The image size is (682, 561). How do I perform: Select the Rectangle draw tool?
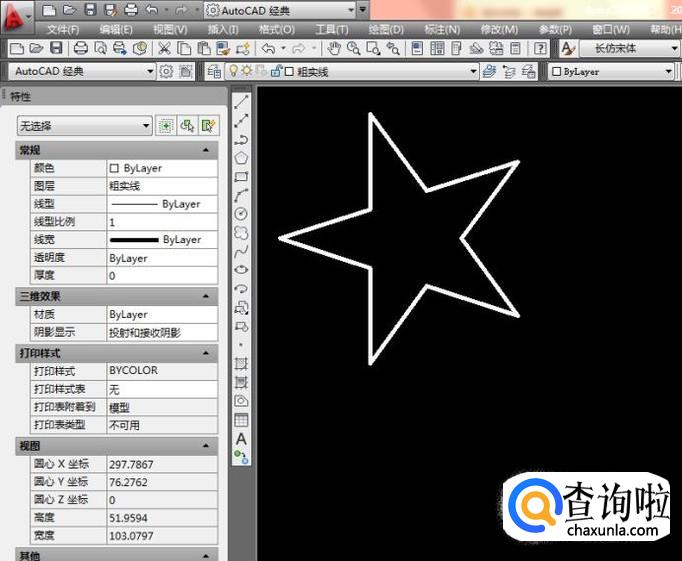(241, 177)
